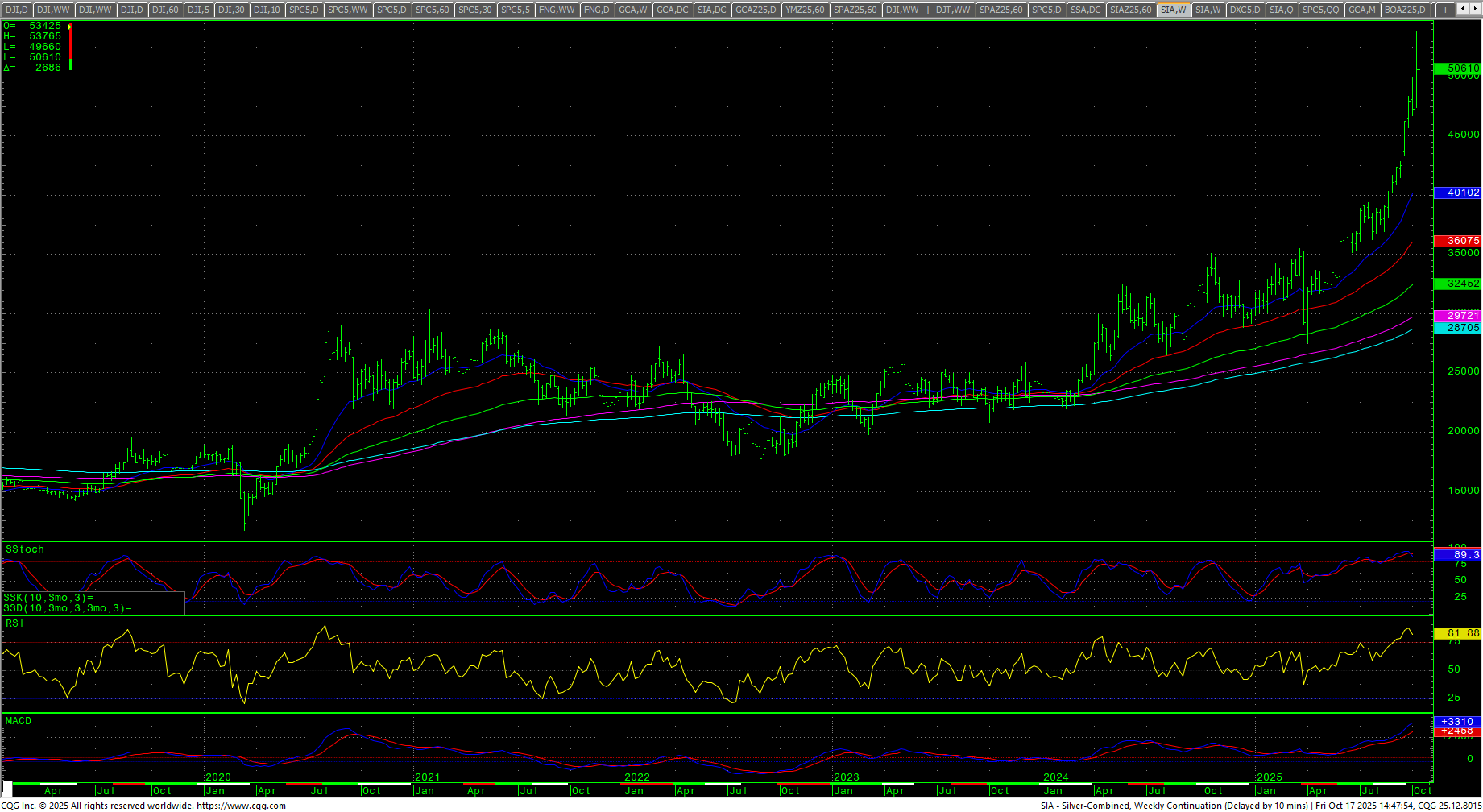1483x812 pixels.
Task: Open the SIA,Q quarterly tab
Action: pos(1281,10)
